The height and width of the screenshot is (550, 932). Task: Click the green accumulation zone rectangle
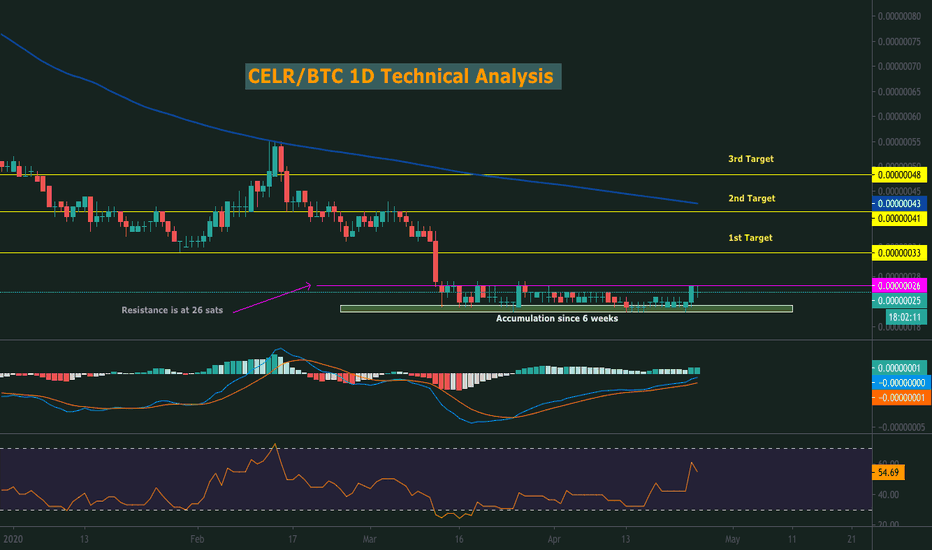pos(566,309)
